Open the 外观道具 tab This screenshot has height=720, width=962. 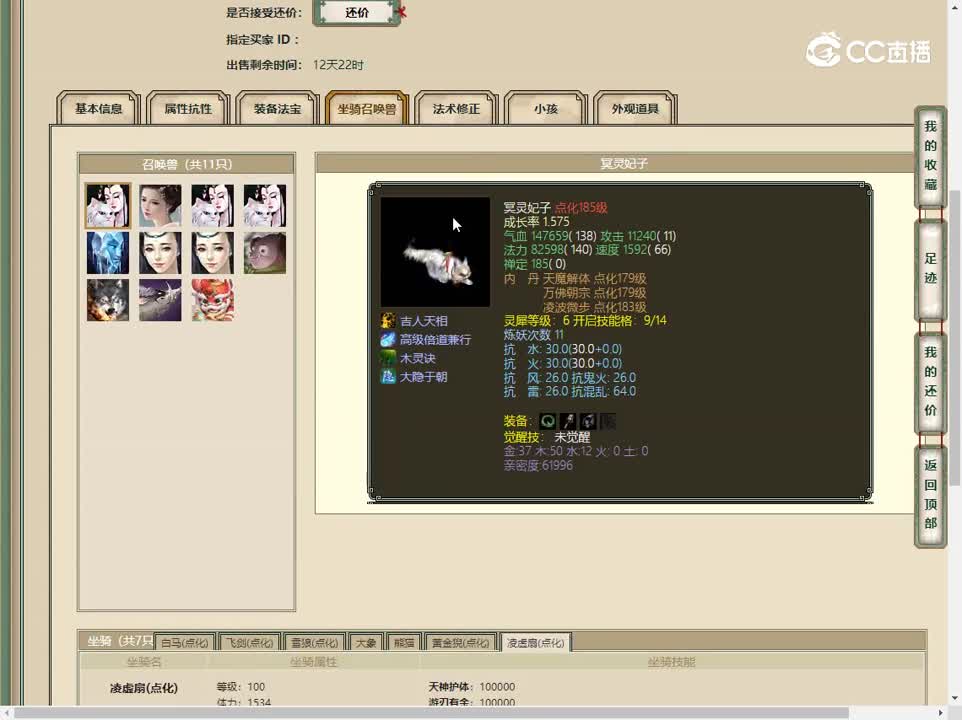633,110
